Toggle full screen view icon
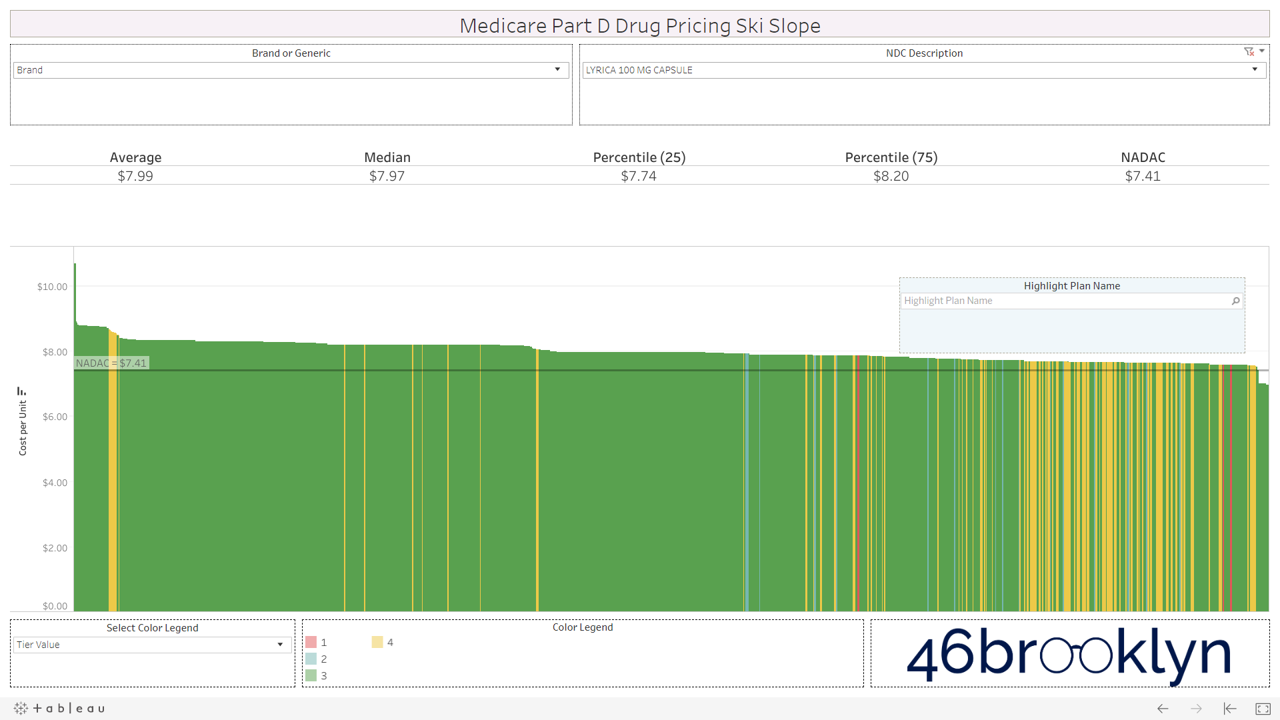This screenshot has height=720, width=1280. pyautogui.click(x=1263, y=708)
